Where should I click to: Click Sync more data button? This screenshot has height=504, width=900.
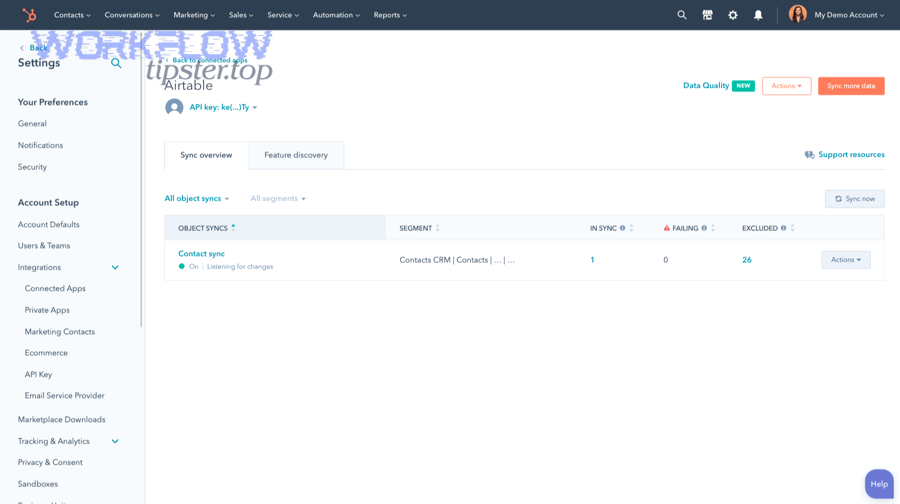[x=851, y=86]
